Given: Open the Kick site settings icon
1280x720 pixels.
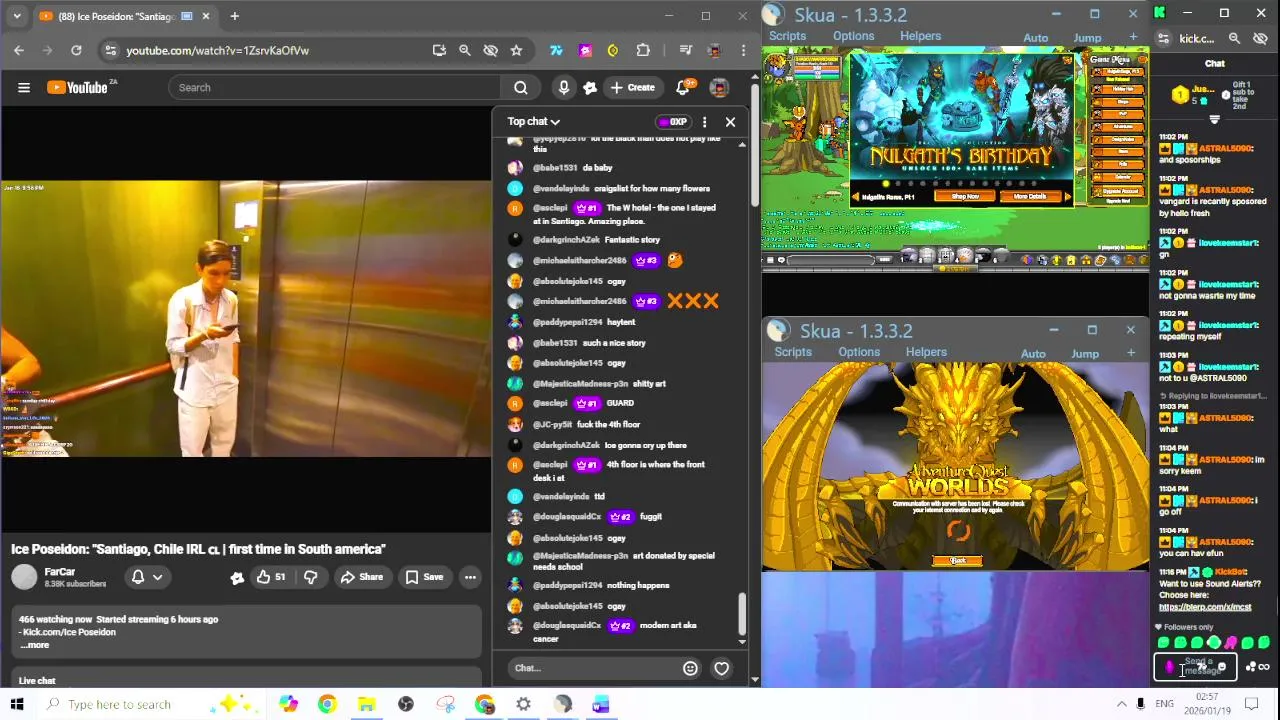Looking at the screenshot, I should 1163,39.
